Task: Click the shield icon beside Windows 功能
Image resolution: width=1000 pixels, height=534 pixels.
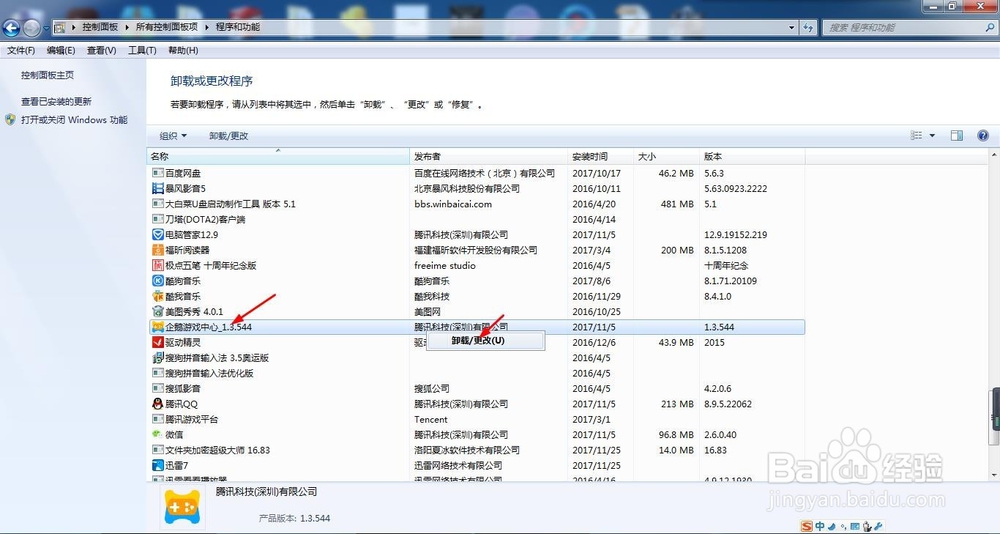Action: pyautogui.click(x=10, y=120)
